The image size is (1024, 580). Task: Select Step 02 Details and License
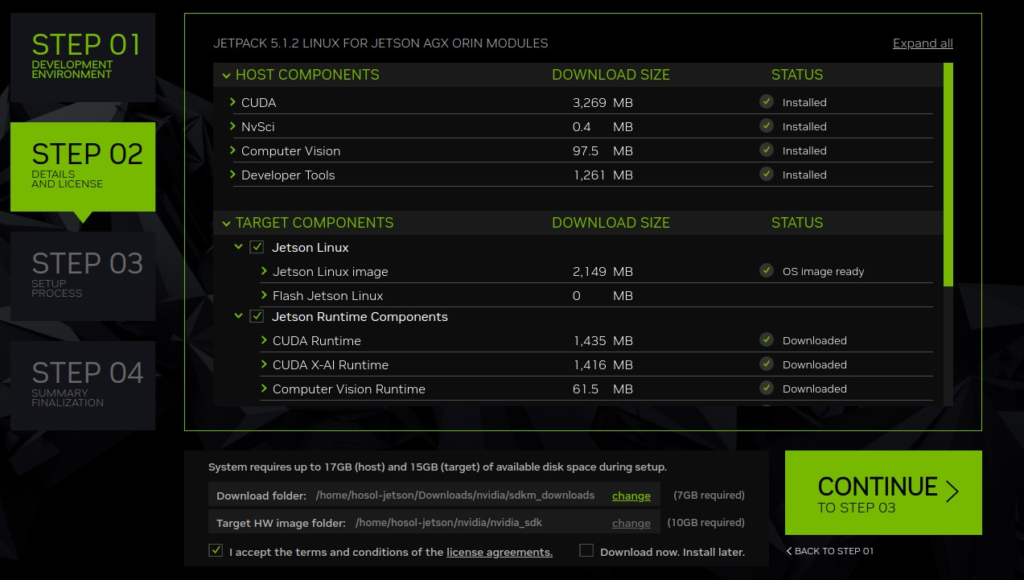tap(83, 167)
